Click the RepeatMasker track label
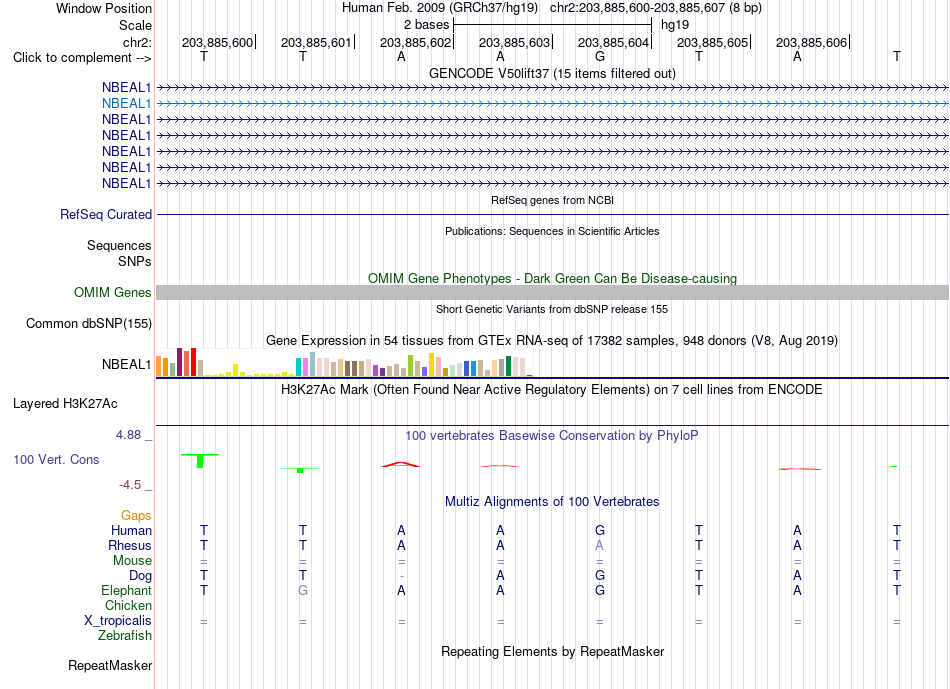Screen dimensions: 950x689 [x=110, y=665]
